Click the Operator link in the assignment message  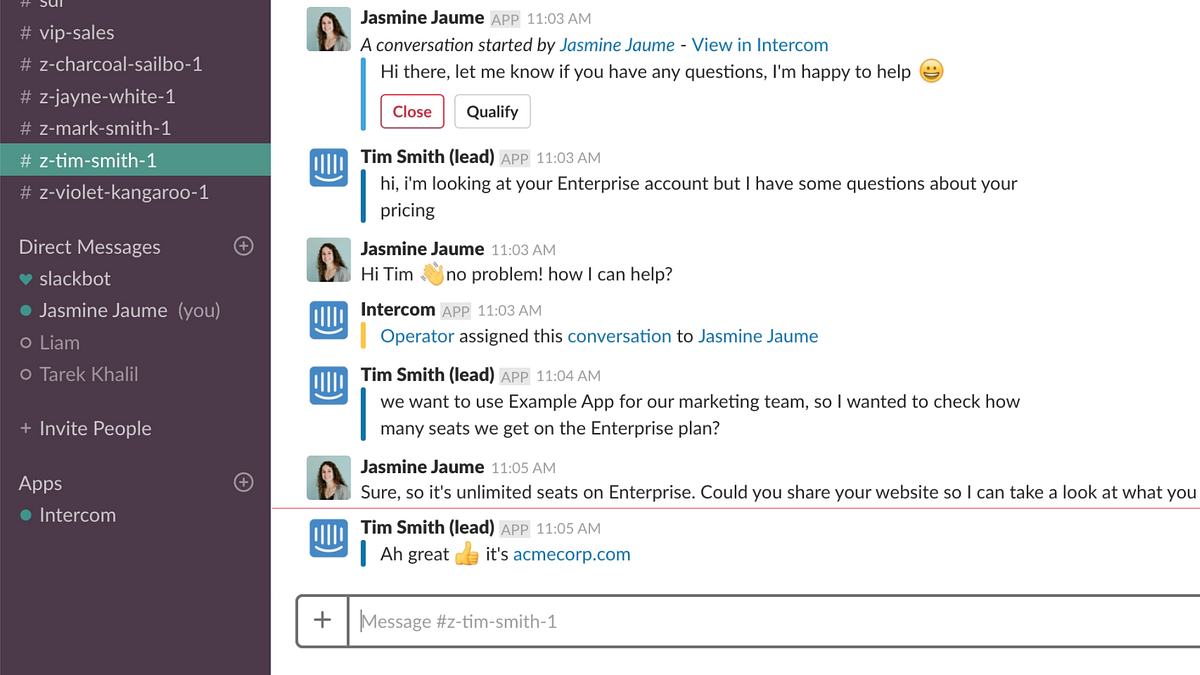point(417,336)
